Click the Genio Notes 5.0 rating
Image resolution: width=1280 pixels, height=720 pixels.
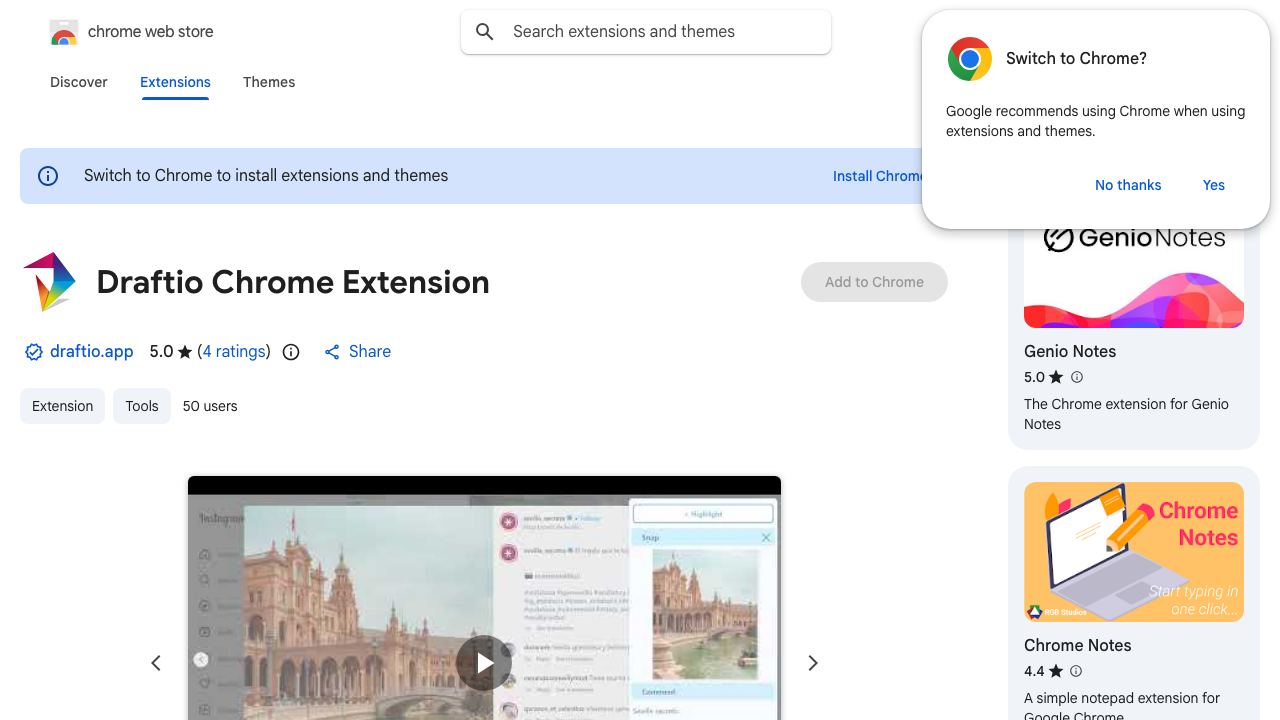(x=1043, y=377)
